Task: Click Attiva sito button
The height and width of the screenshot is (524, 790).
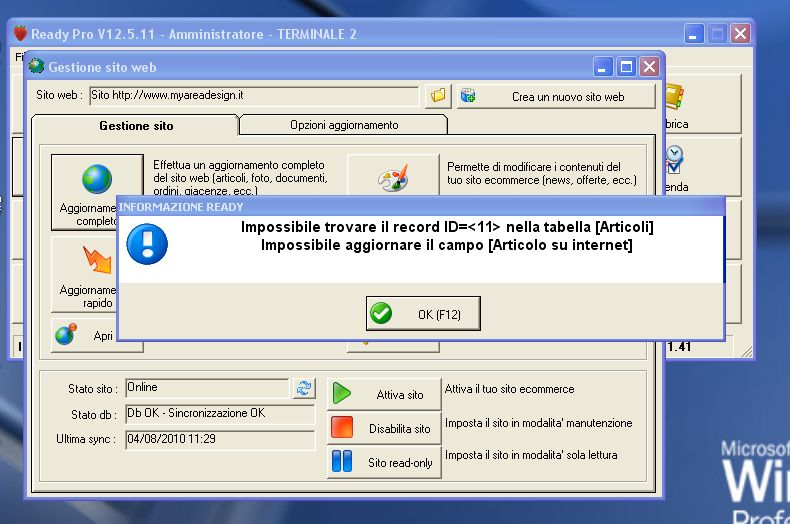Action: (x=384, y=394)
